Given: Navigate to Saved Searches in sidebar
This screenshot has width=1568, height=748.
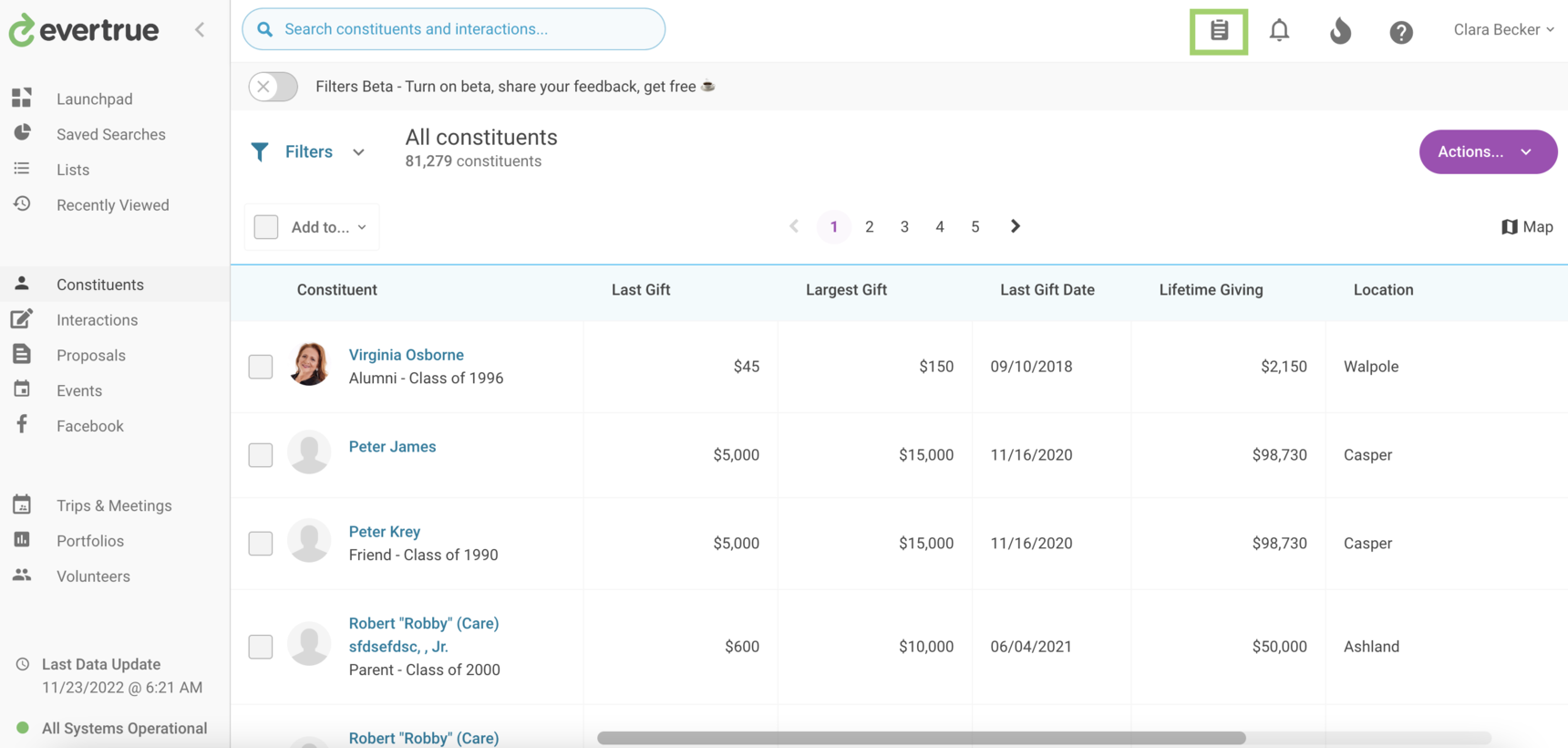Looking at the screenshot, I should pyautogui.click(x=110, y=134).
